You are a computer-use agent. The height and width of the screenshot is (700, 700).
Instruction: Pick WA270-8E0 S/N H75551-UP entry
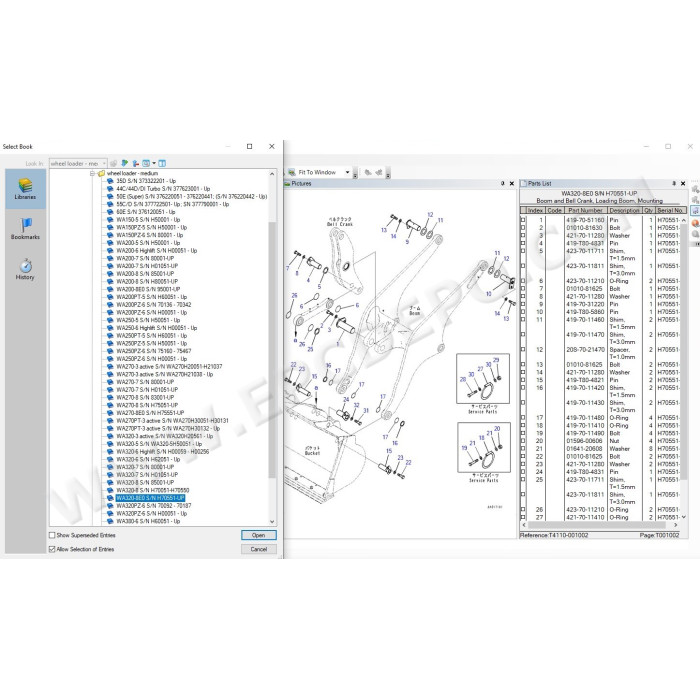pyautogui.click(x=150, y=413)
